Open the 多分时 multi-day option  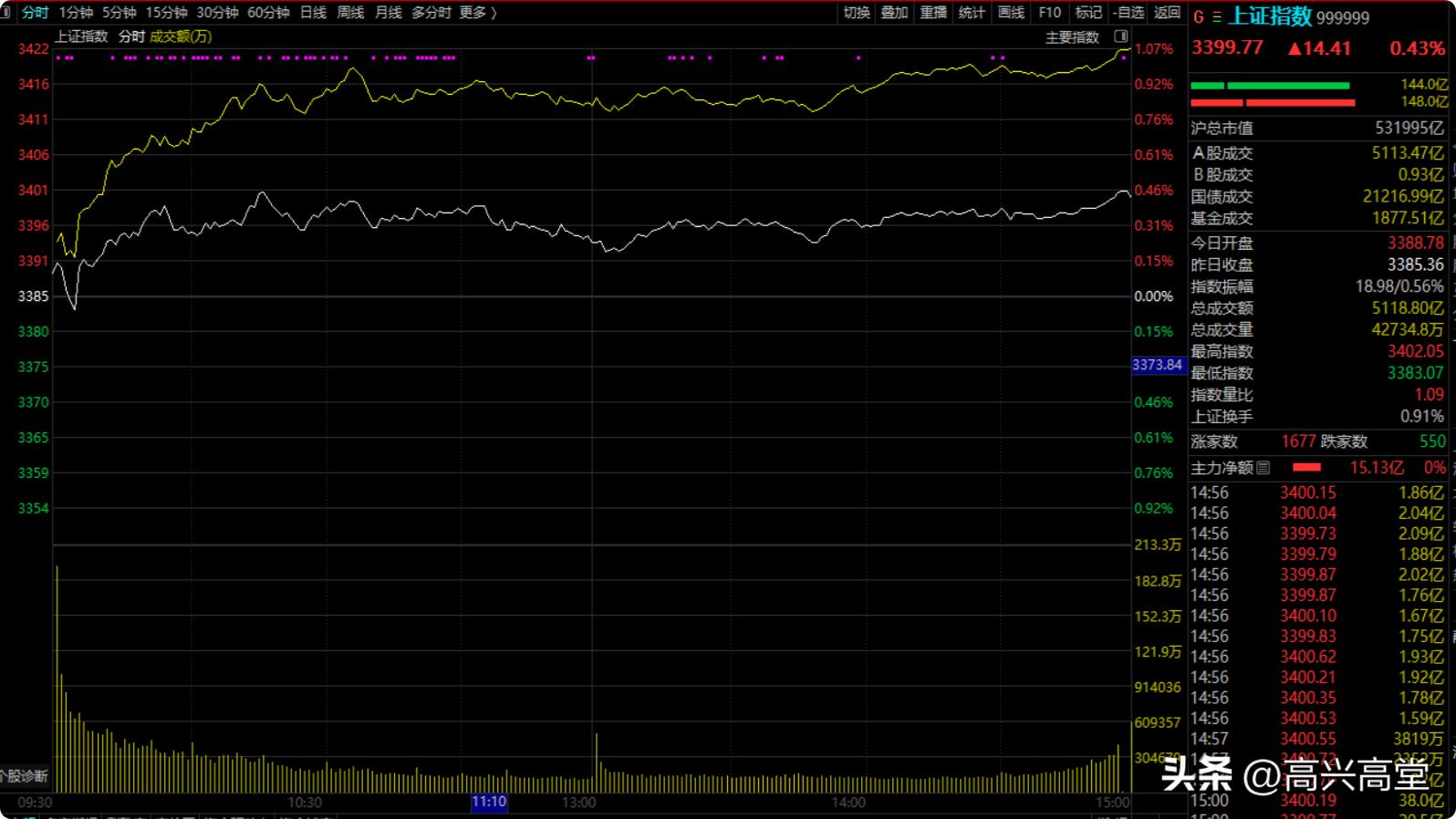[432, 13]
